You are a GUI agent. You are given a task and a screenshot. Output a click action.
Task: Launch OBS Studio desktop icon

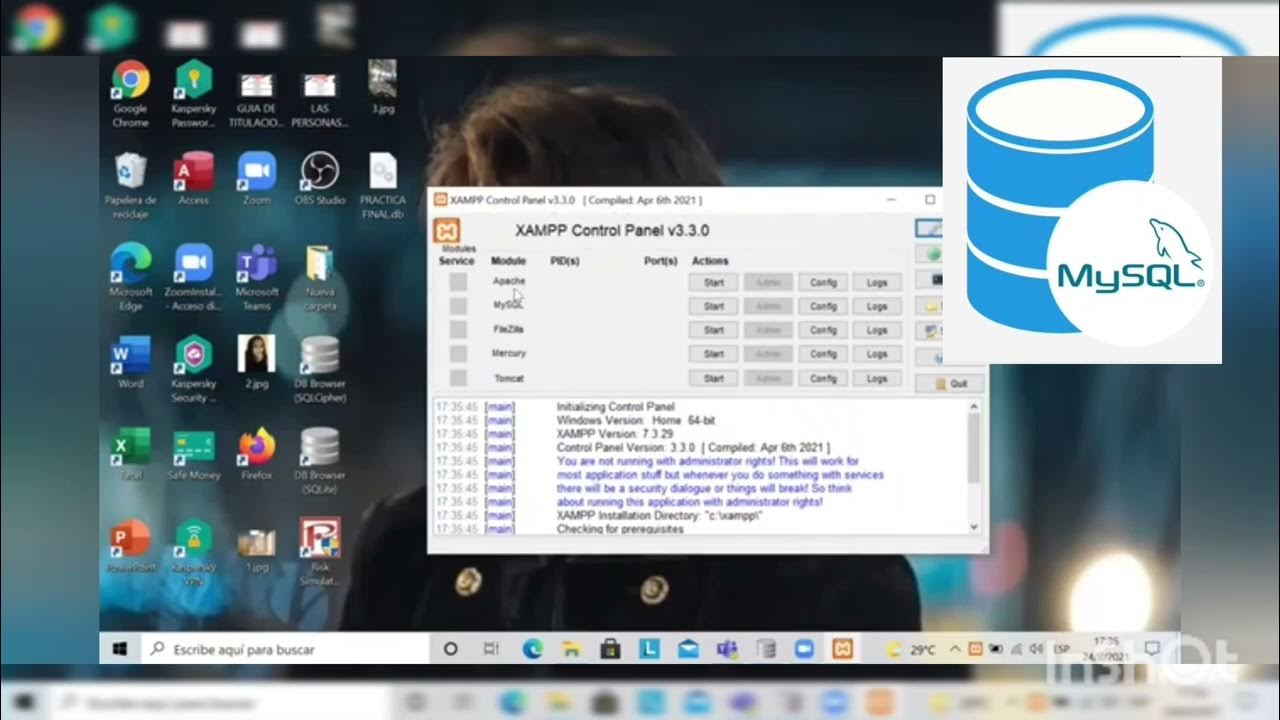[x=320, y=171]
